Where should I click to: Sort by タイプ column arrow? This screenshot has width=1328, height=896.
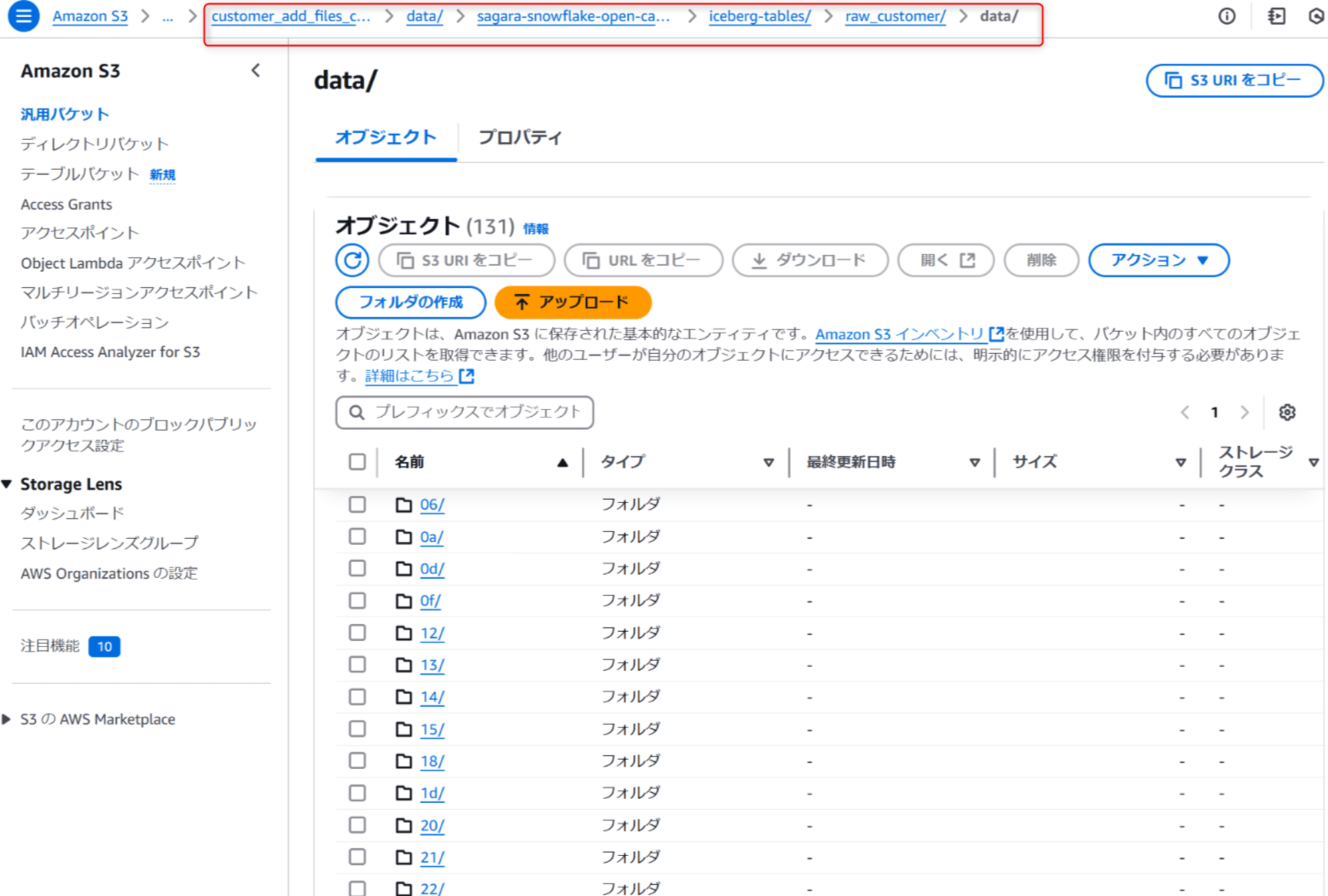tap(769, 463)
